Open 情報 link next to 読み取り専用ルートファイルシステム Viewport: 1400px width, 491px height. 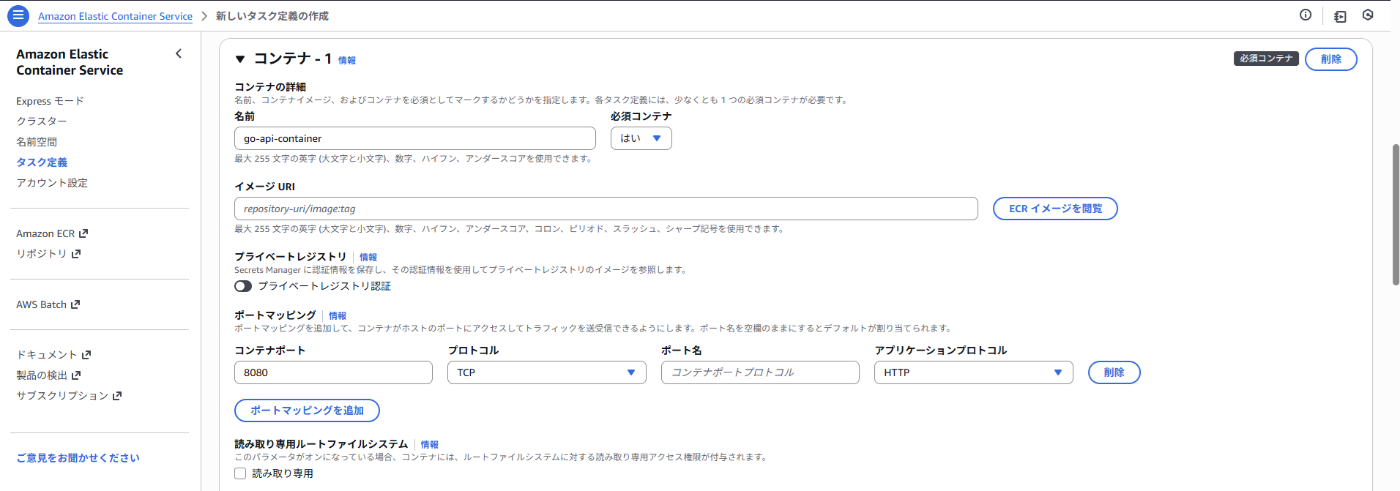pos(429,444)
